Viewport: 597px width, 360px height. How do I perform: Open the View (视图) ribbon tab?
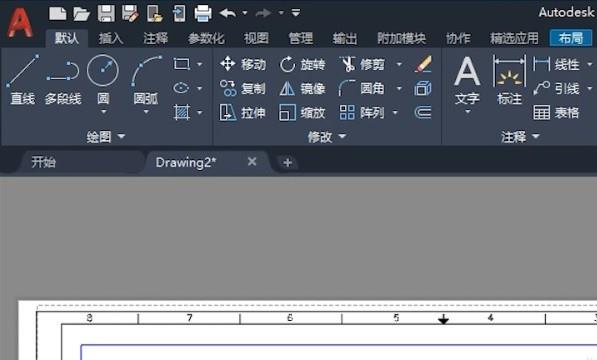pos(256,38)
